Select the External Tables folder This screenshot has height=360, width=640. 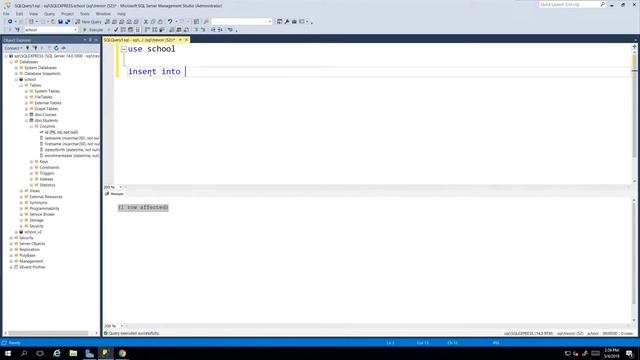point(48,103)
